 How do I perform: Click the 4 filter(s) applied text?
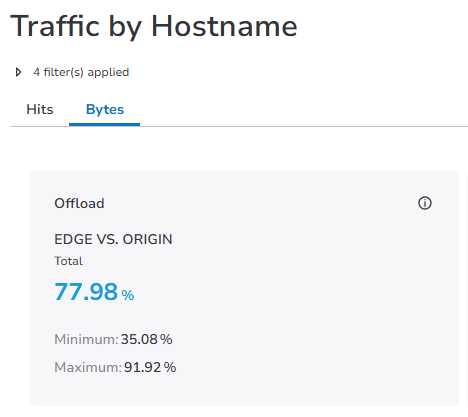(81, 72)
